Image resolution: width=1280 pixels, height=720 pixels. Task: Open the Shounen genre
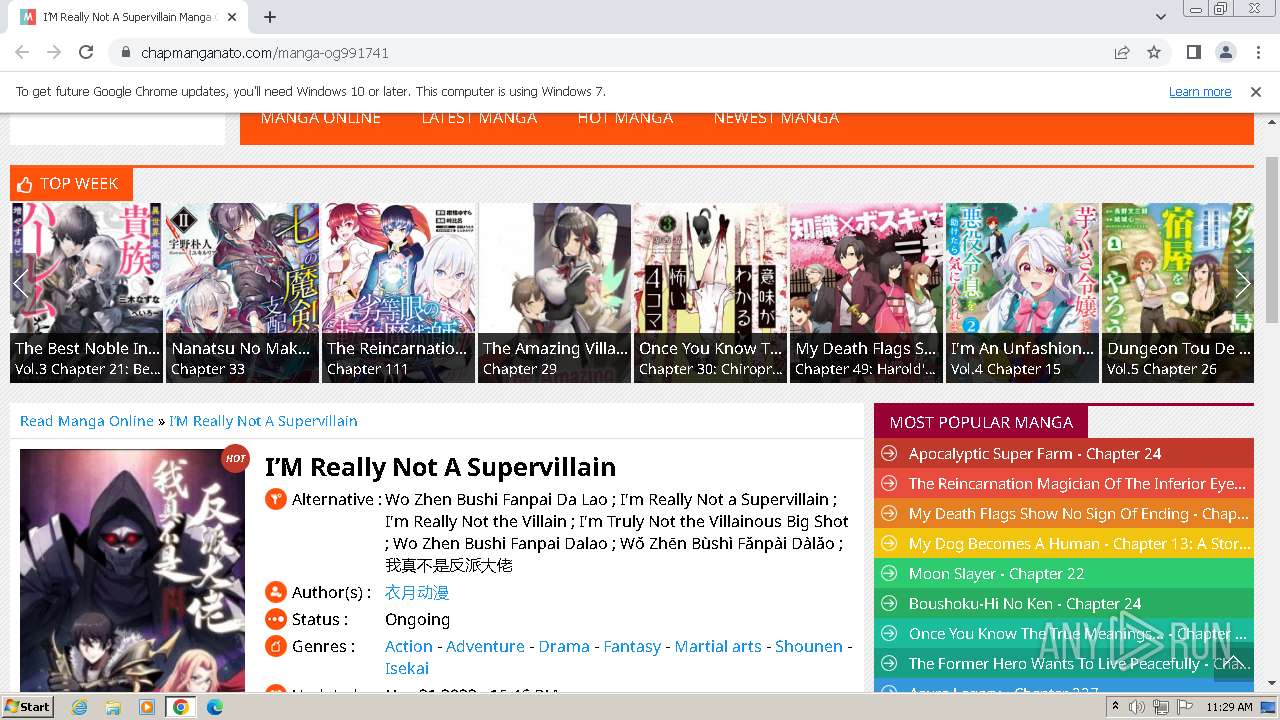tap(809, 647)
